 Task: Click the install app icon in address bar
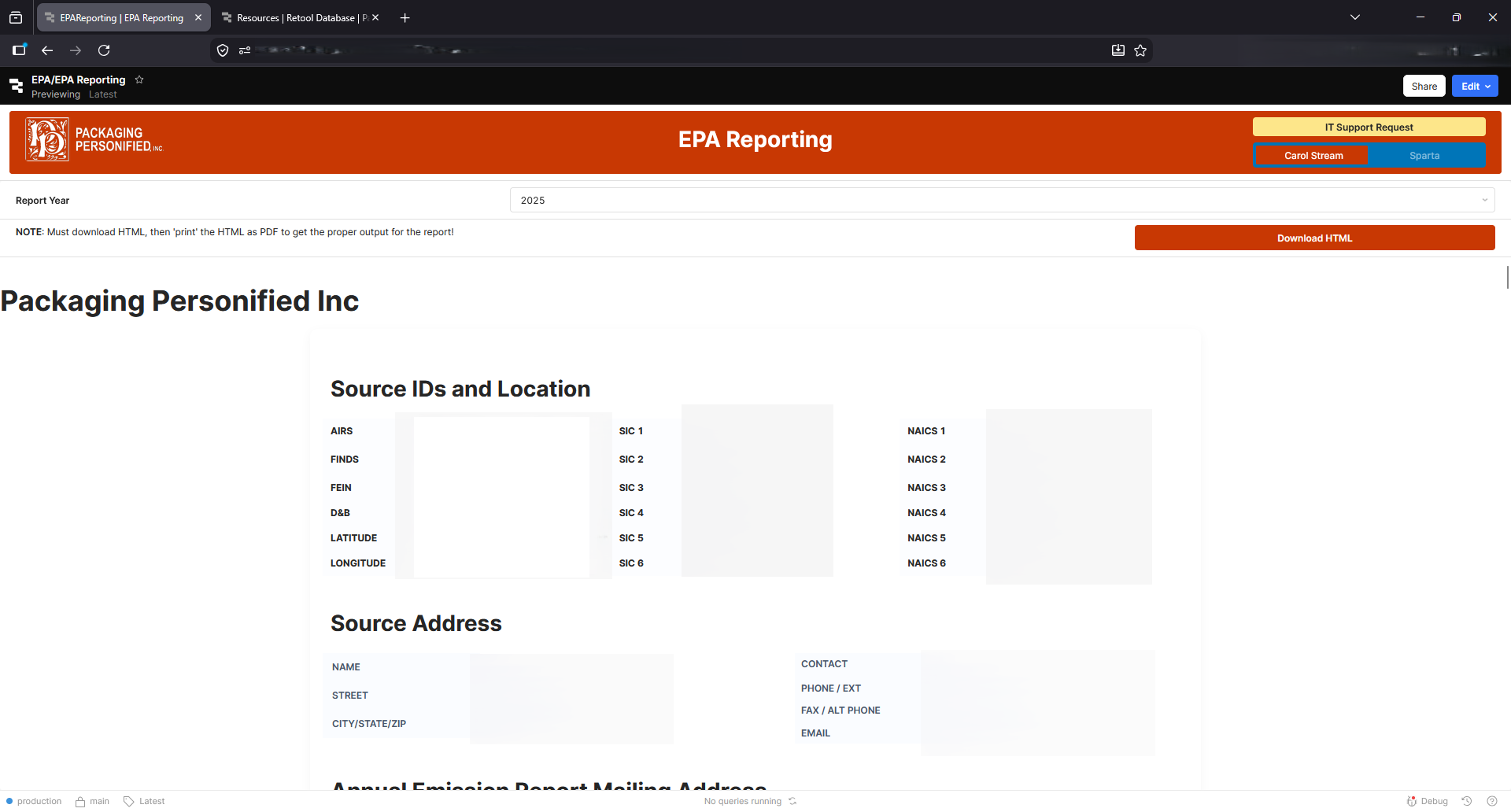click(1118, 50)
